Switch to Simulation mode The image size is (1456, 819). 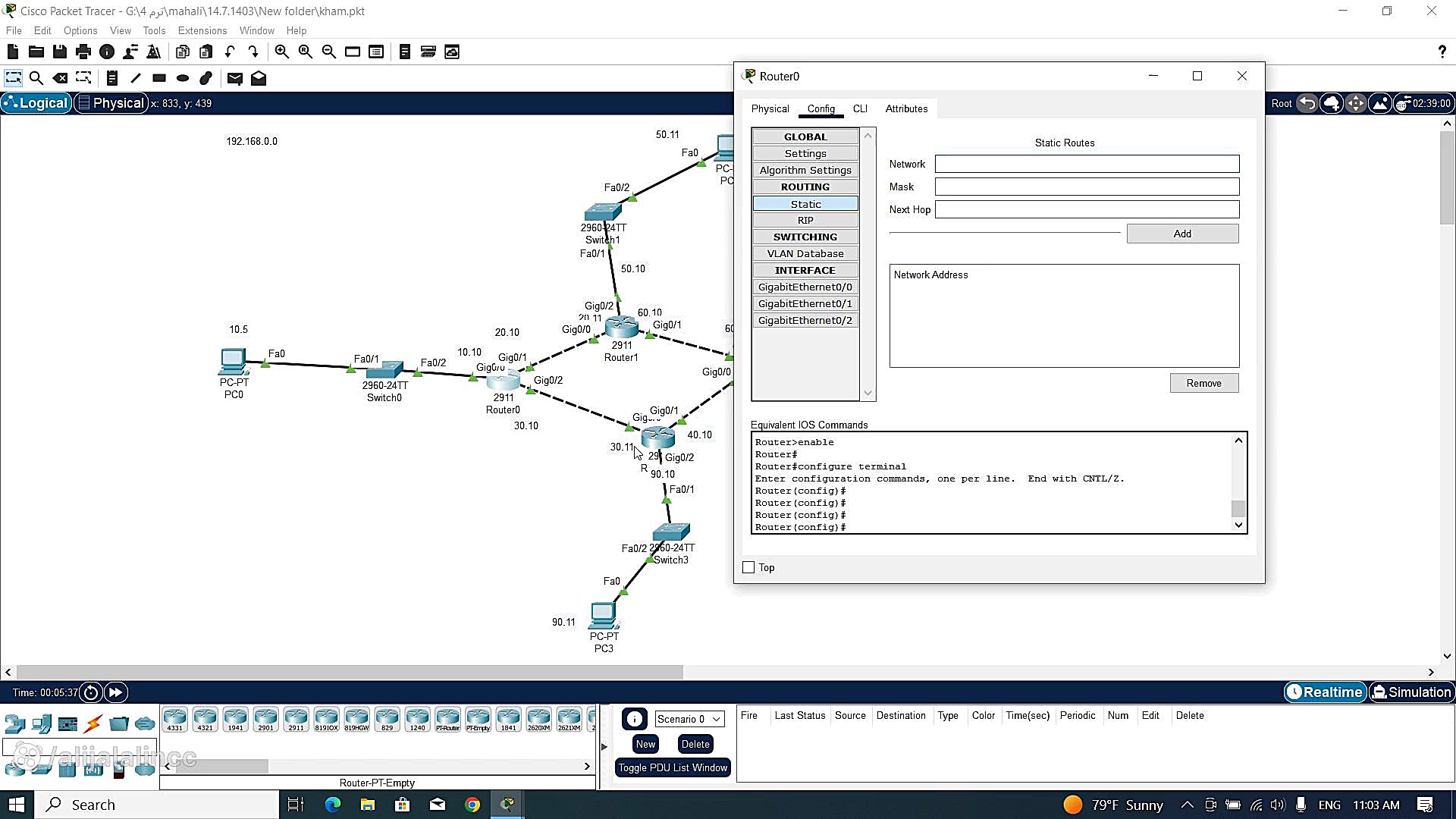(x=1412, y=692)
